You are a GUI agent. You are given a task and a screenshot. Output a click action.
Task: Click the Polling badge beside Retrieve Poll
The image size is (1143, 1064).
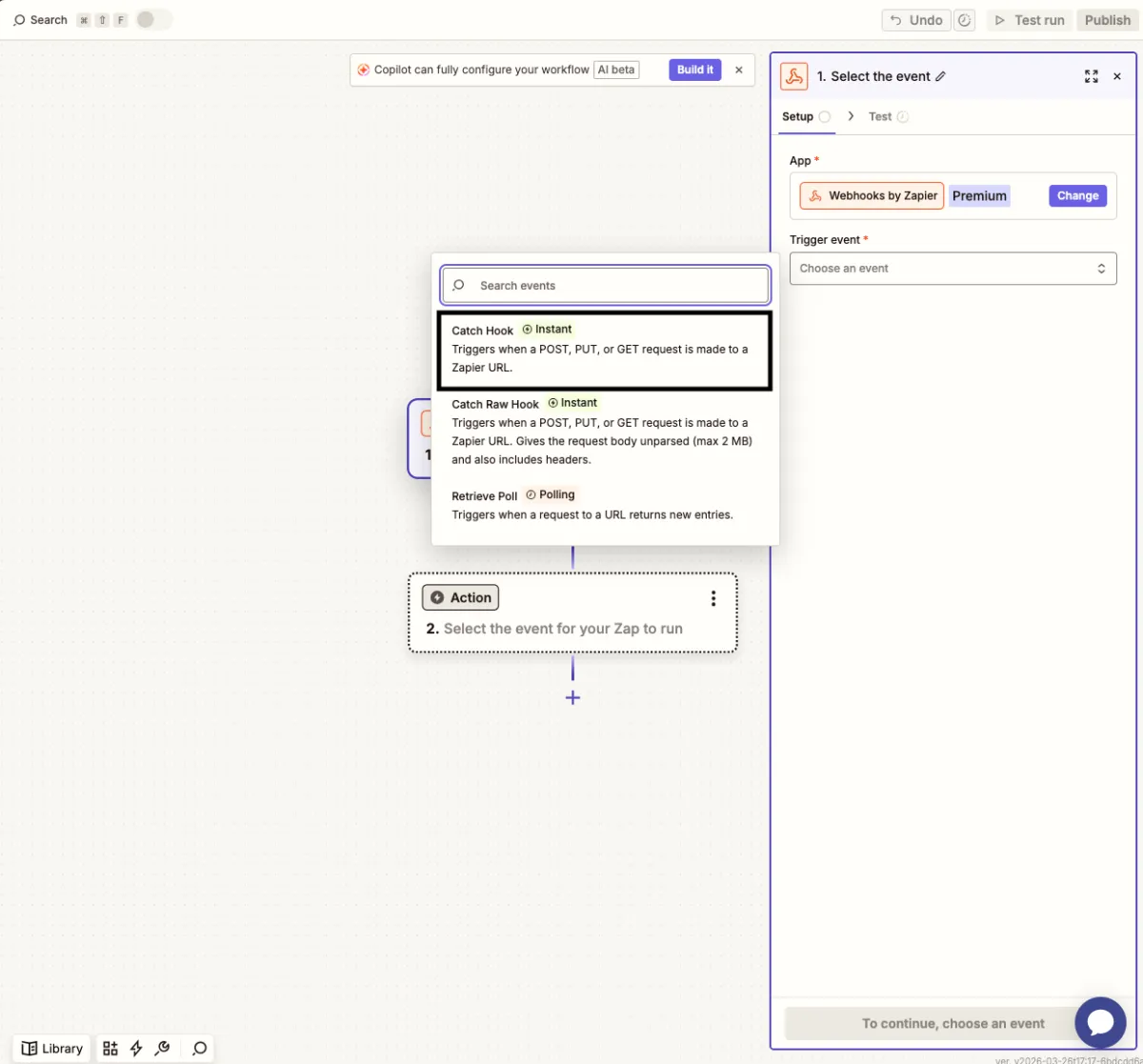coord(551,494)
